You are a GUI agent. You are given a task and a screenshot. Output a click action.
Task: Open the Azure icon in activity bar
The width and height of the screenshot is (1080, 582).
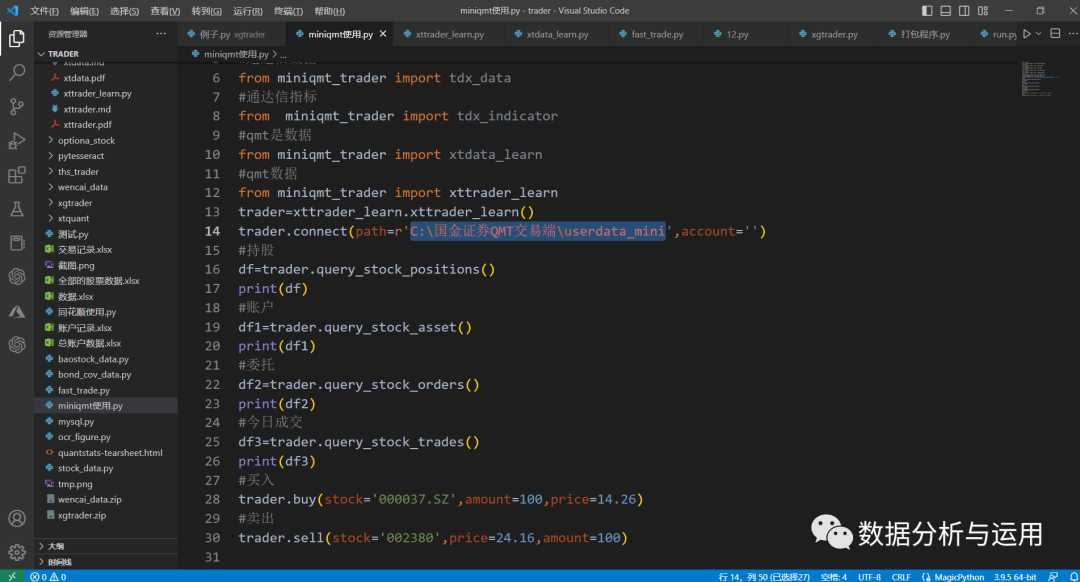17,311
